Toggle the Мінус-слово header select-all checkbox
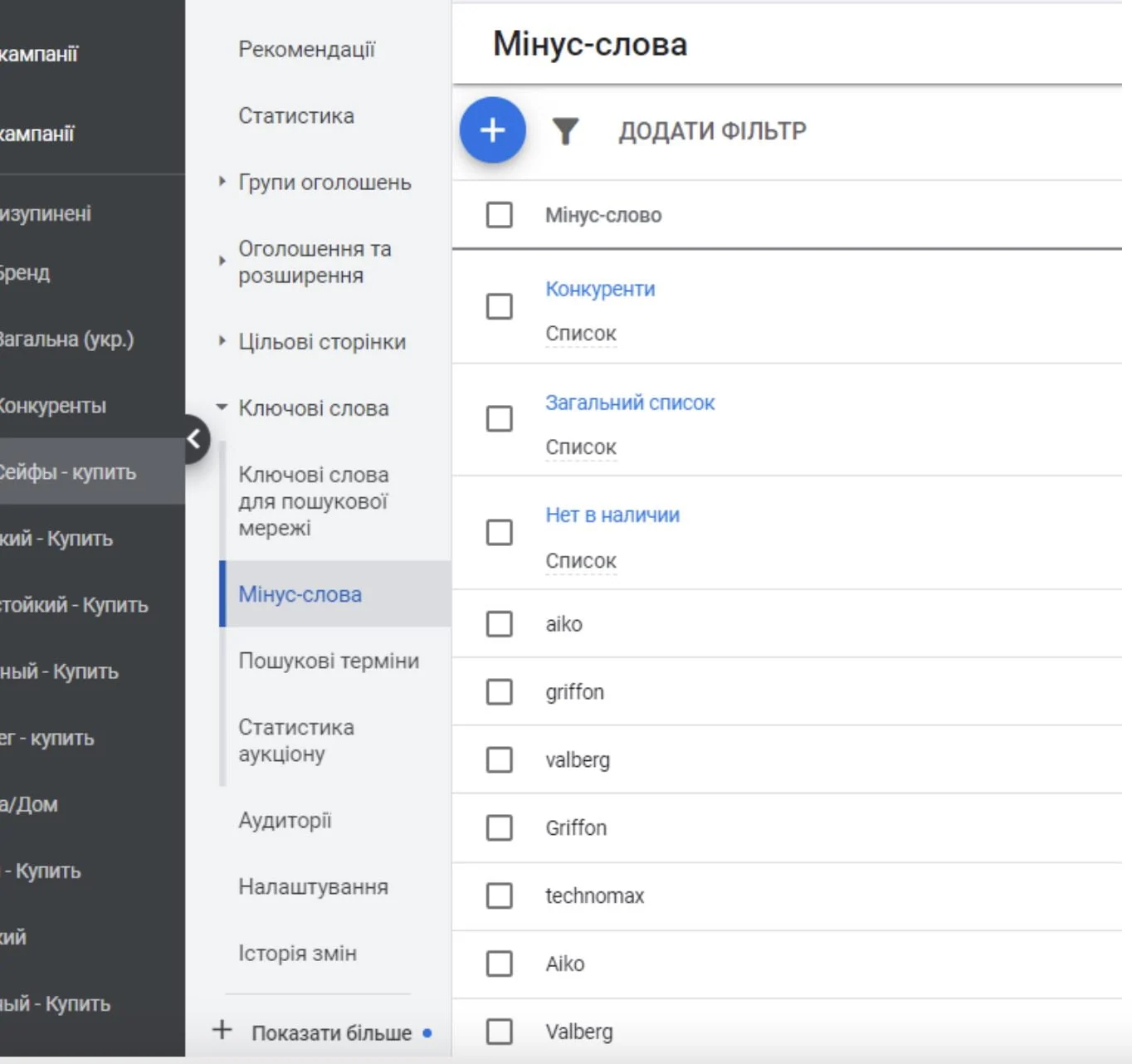The width and height of the screenshot is (1132, 1064). point(499,215)
